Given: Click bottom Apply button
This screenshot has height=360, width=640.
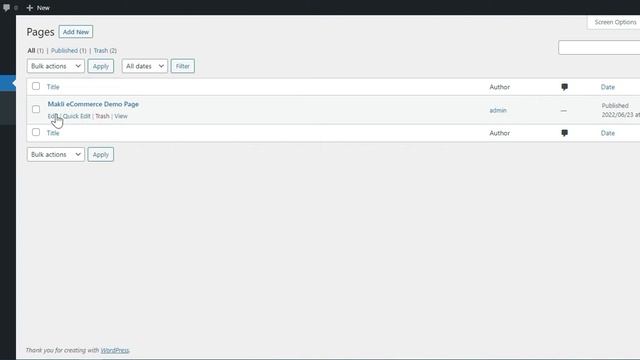Looking at the screenshot, I should pos(101,155).
